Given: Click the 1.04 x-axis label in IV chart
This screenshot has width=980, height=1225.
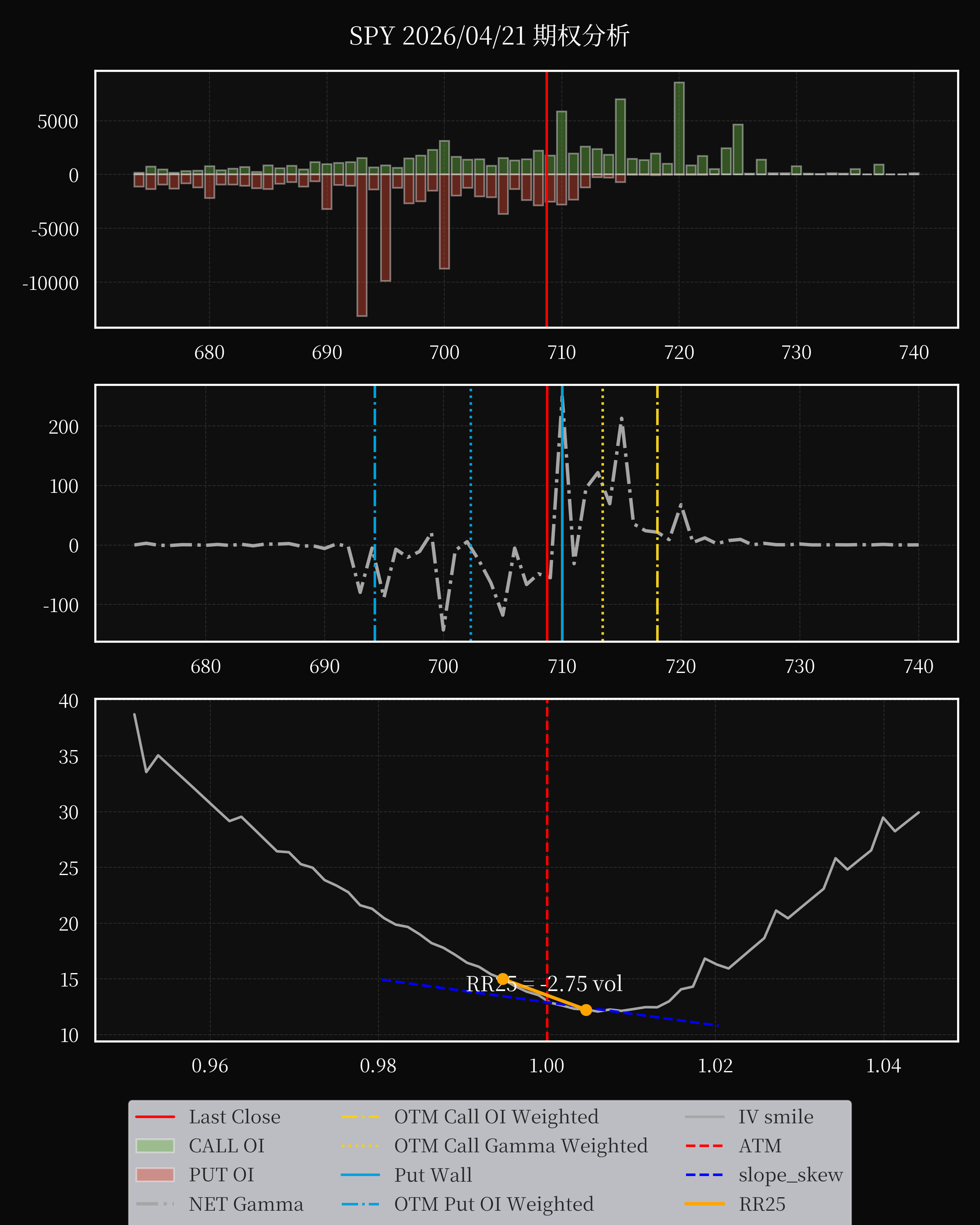Looking at the screenshot, I should (883, 1065).
